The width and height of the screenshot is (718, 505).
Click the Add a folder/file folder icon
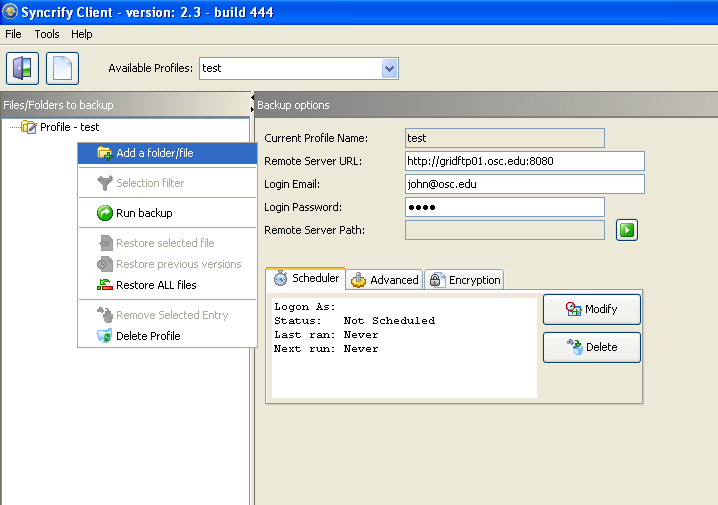[104, 153]
